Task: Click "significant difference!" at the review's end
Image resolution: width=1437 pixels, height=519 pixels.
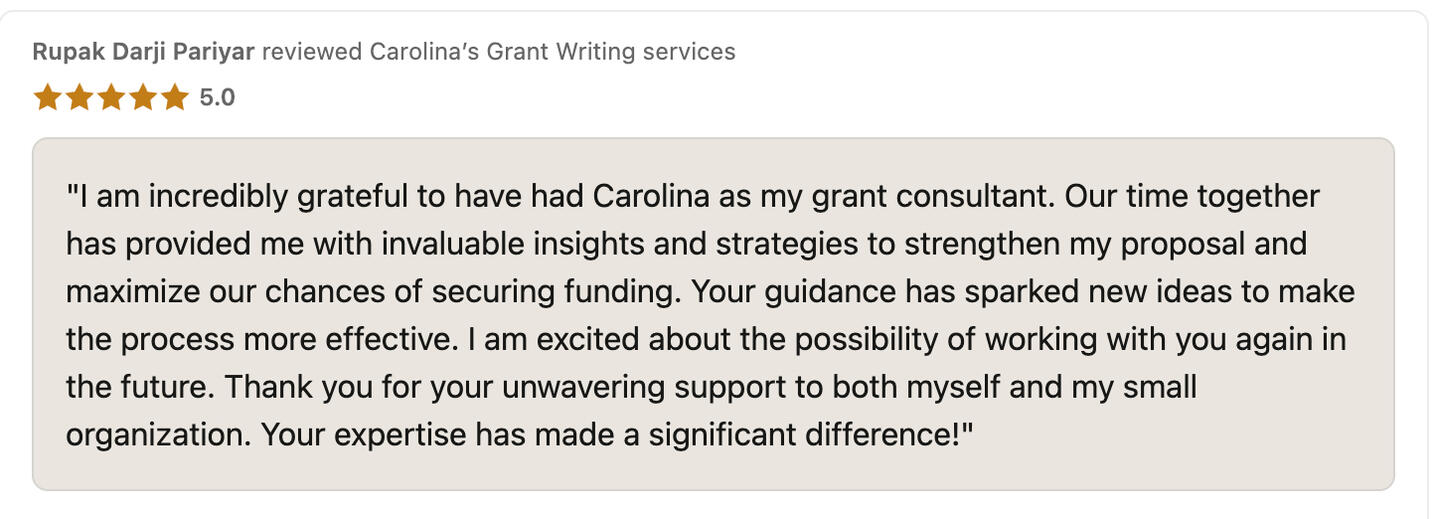Action: click(811, 435)
